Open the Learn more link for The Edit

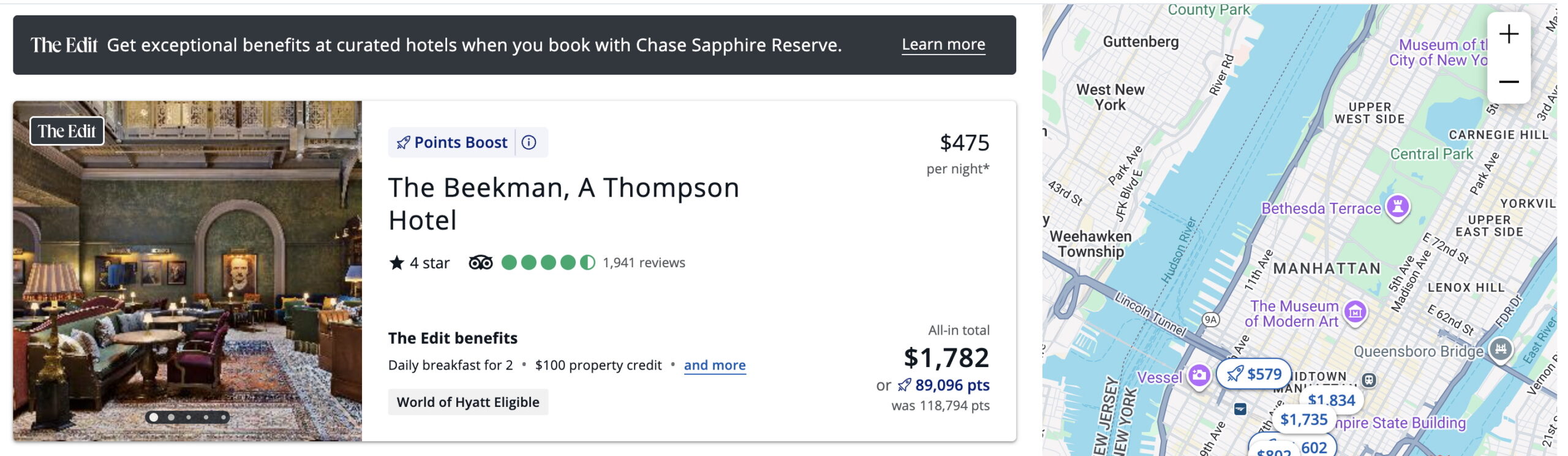point(943,44)
